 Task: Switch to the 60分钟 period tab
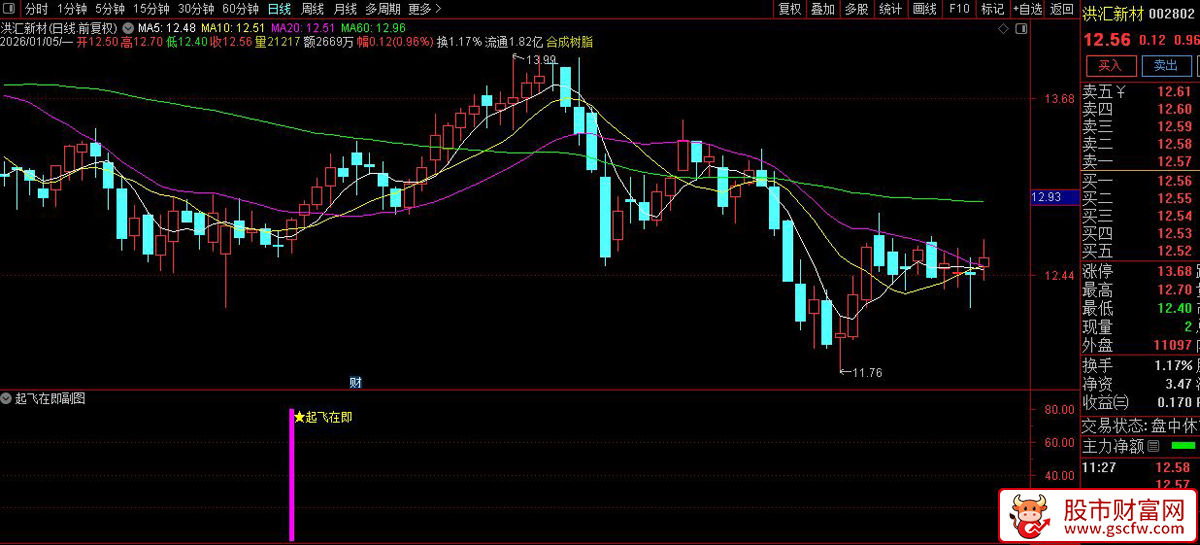point(240,8)
